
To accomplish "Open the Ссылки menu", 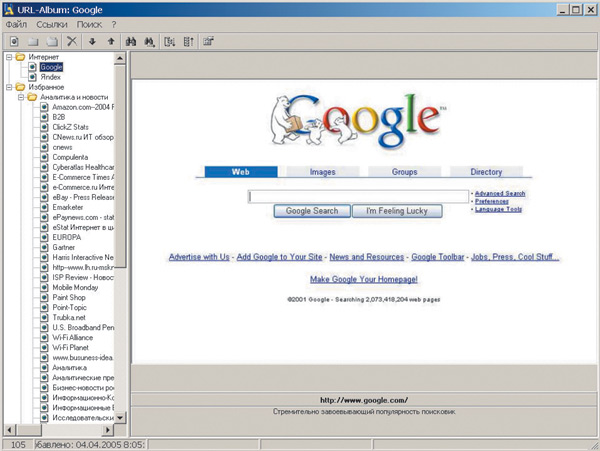I will click(x=52, y=24).
